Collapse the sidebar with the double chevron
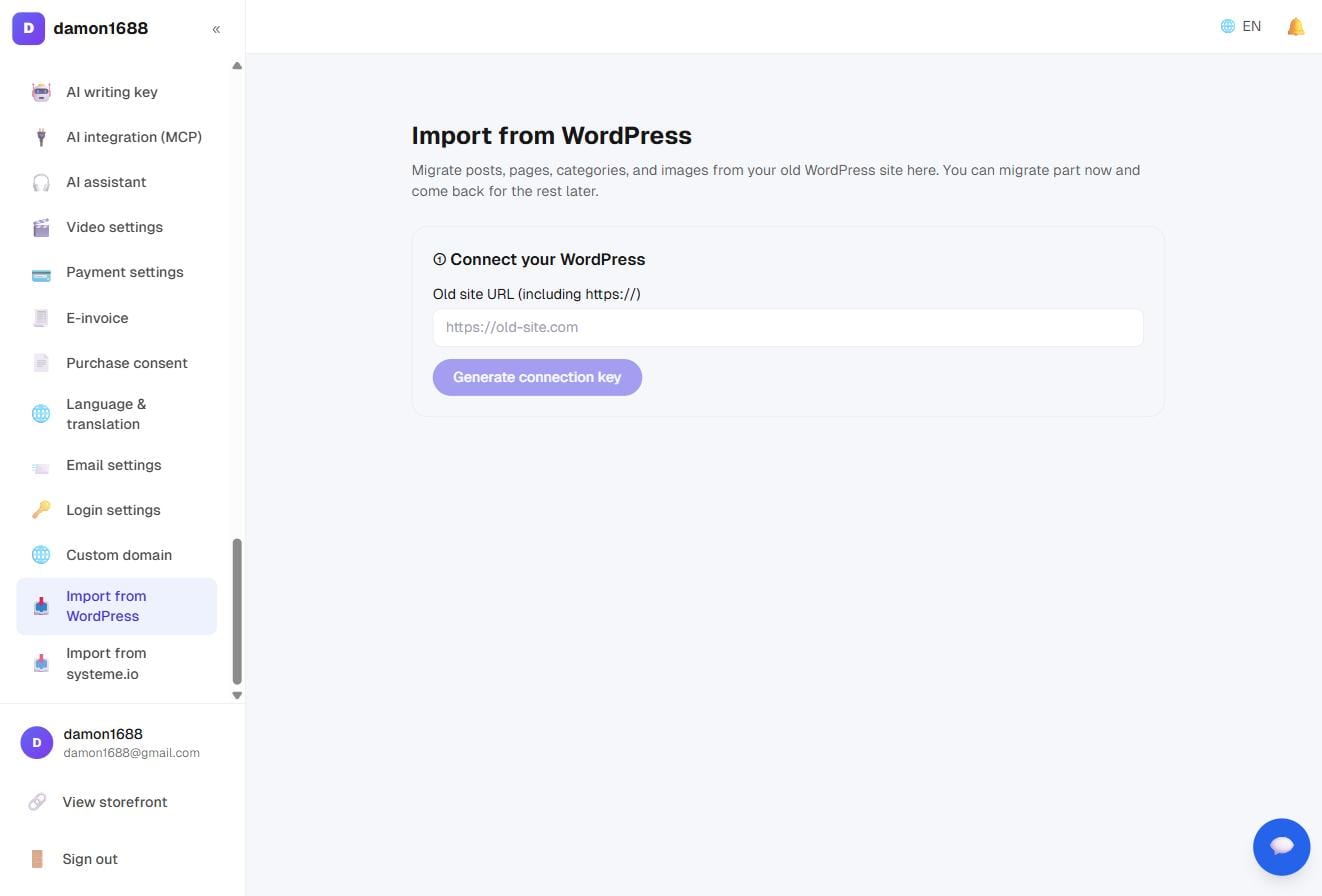The width and height of the screenshot is (1322, 896). click(x=216, y=29)
